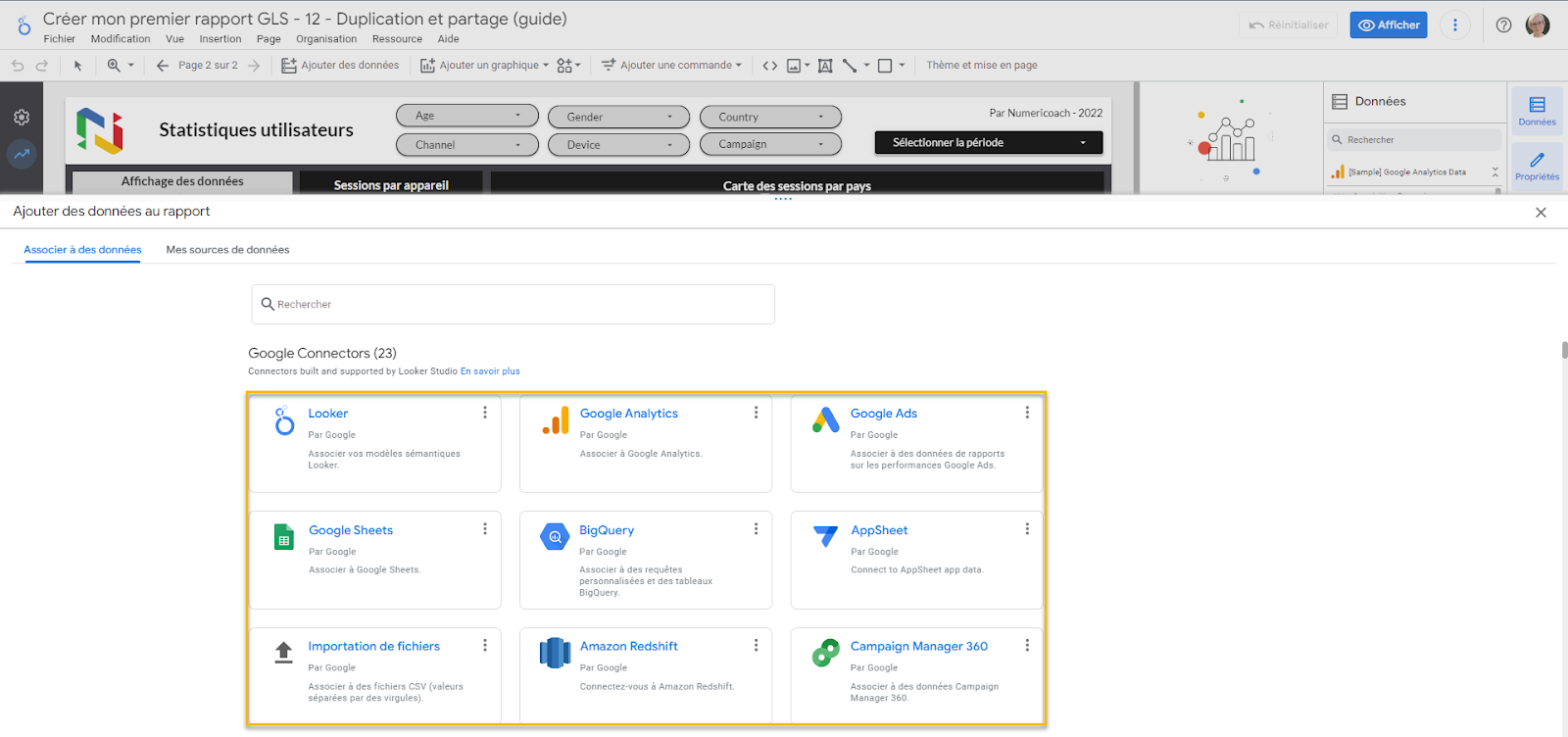Click the undo arrow in the toolbar
Viewport: 1568px width, 737px height.
pyautogui.click(x=18, y=66)
